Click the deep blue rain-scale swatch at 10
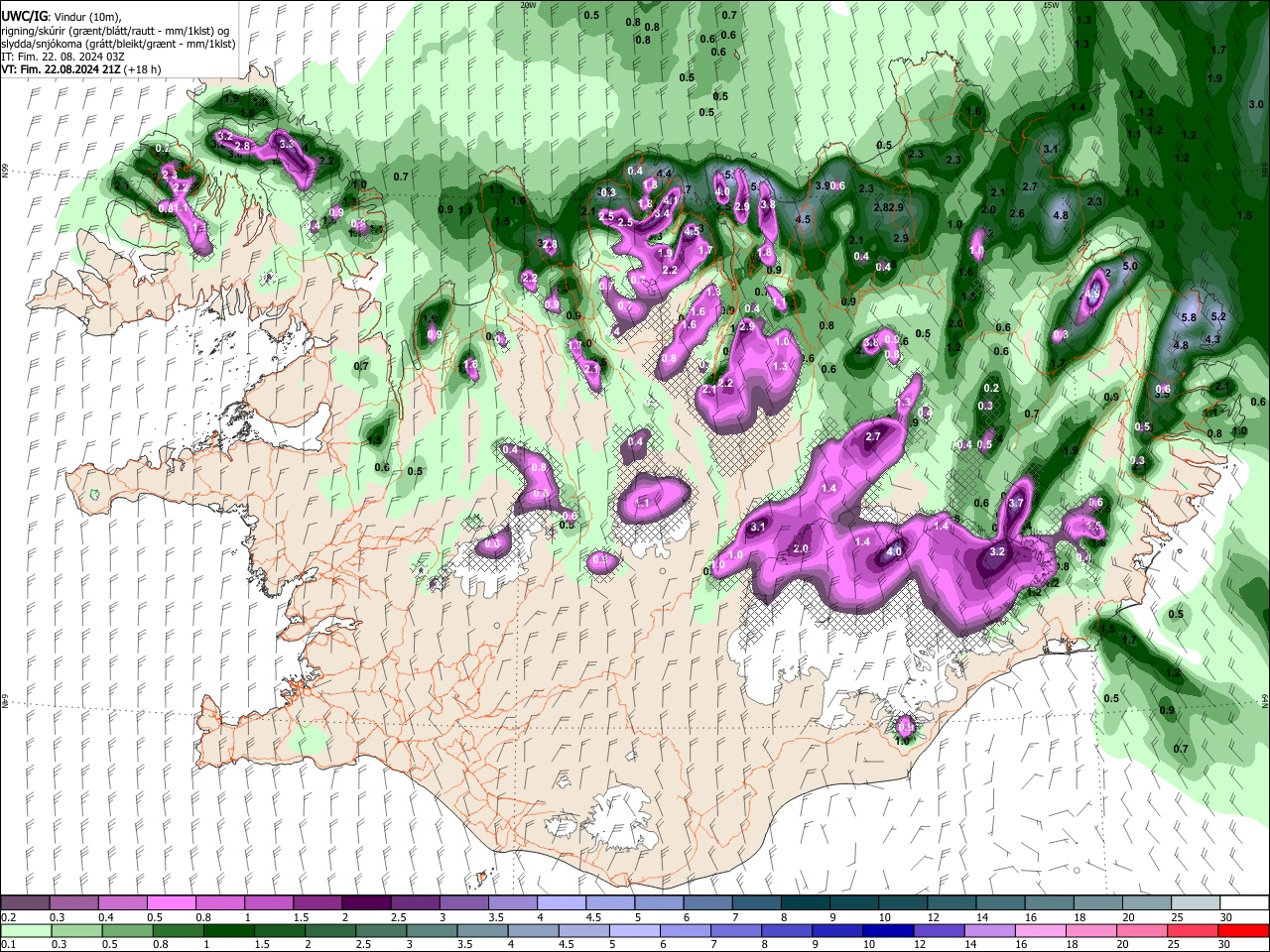The image size is (1270, 952). (887, 930)
